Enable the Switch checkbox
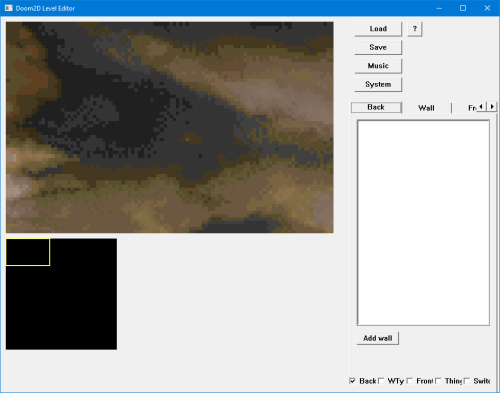 point(467,381)
